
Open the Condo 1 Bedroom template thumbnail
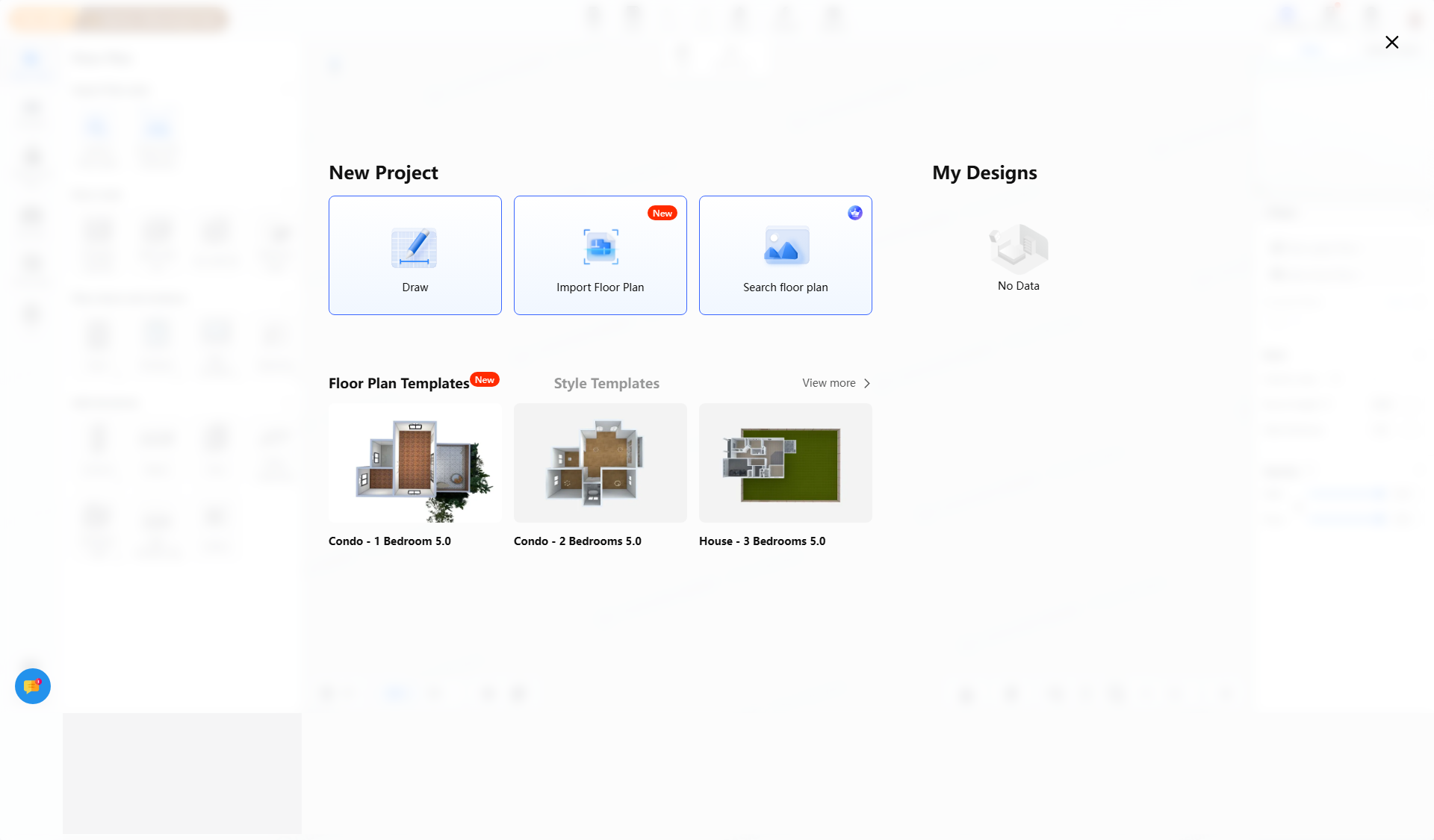coord(415,463)
